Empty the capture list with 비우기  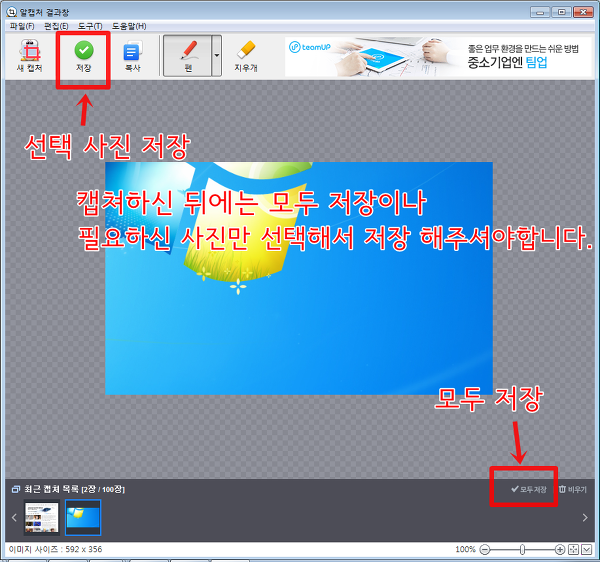(x=573, y=489)
